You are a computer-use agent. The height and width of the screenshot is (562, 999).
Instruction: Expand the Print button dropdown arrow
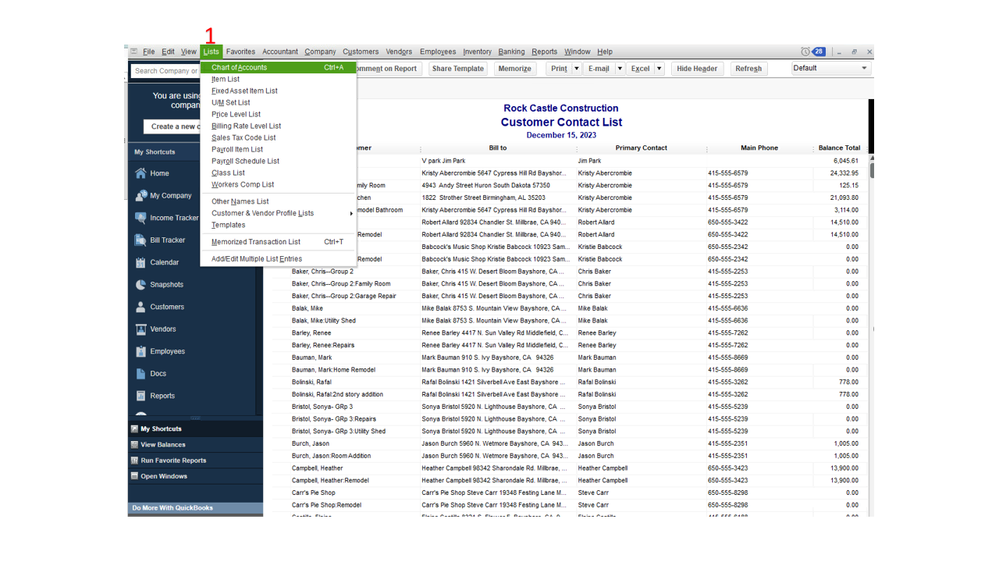pos(577,69)
